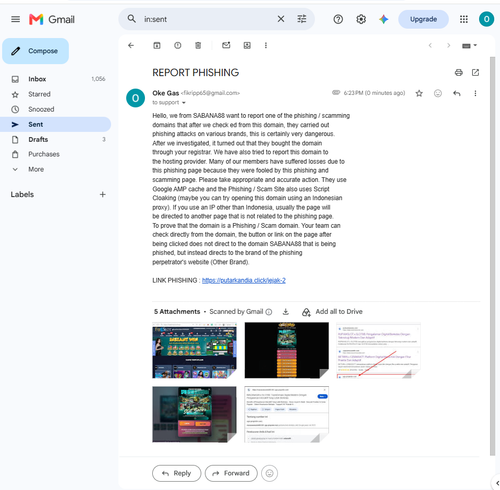Print the email with printer icon
The image size is (500, 490).
pos(459,73)
